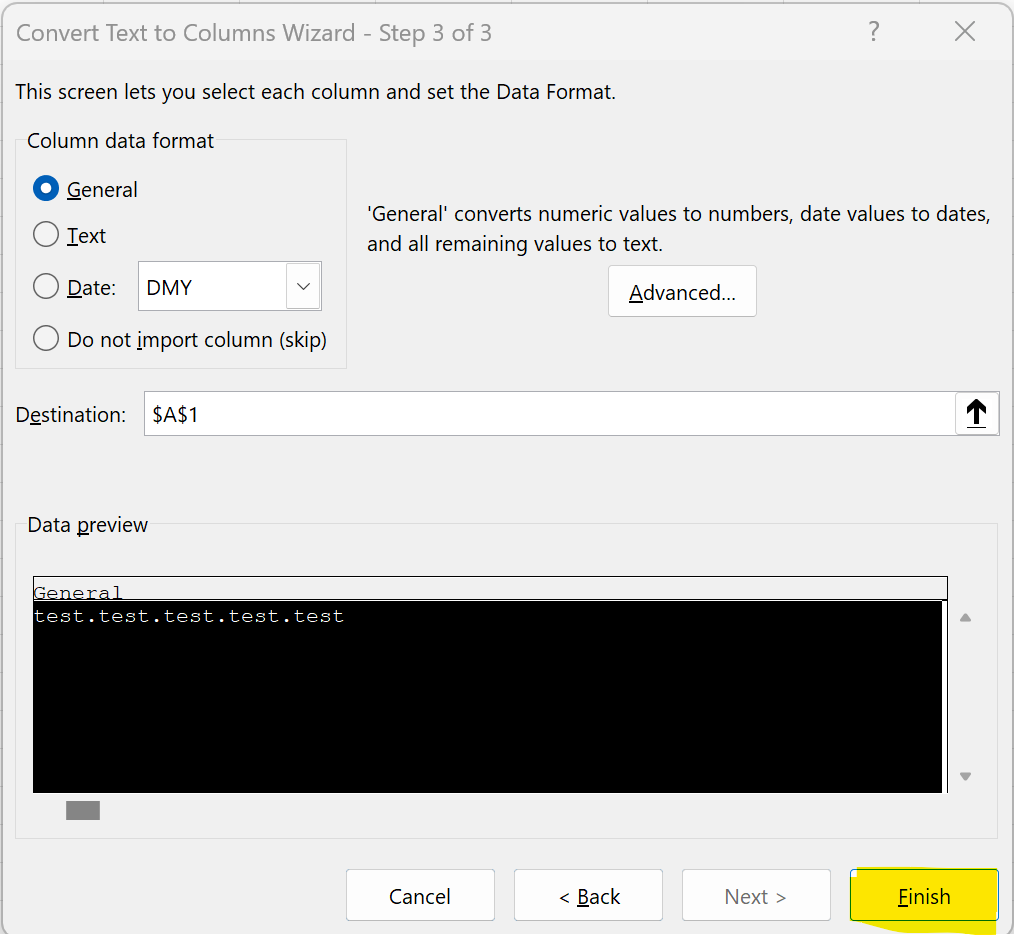Click the help question mark icon
This screenshot has height=935, width=1014.
click(874, 32)
